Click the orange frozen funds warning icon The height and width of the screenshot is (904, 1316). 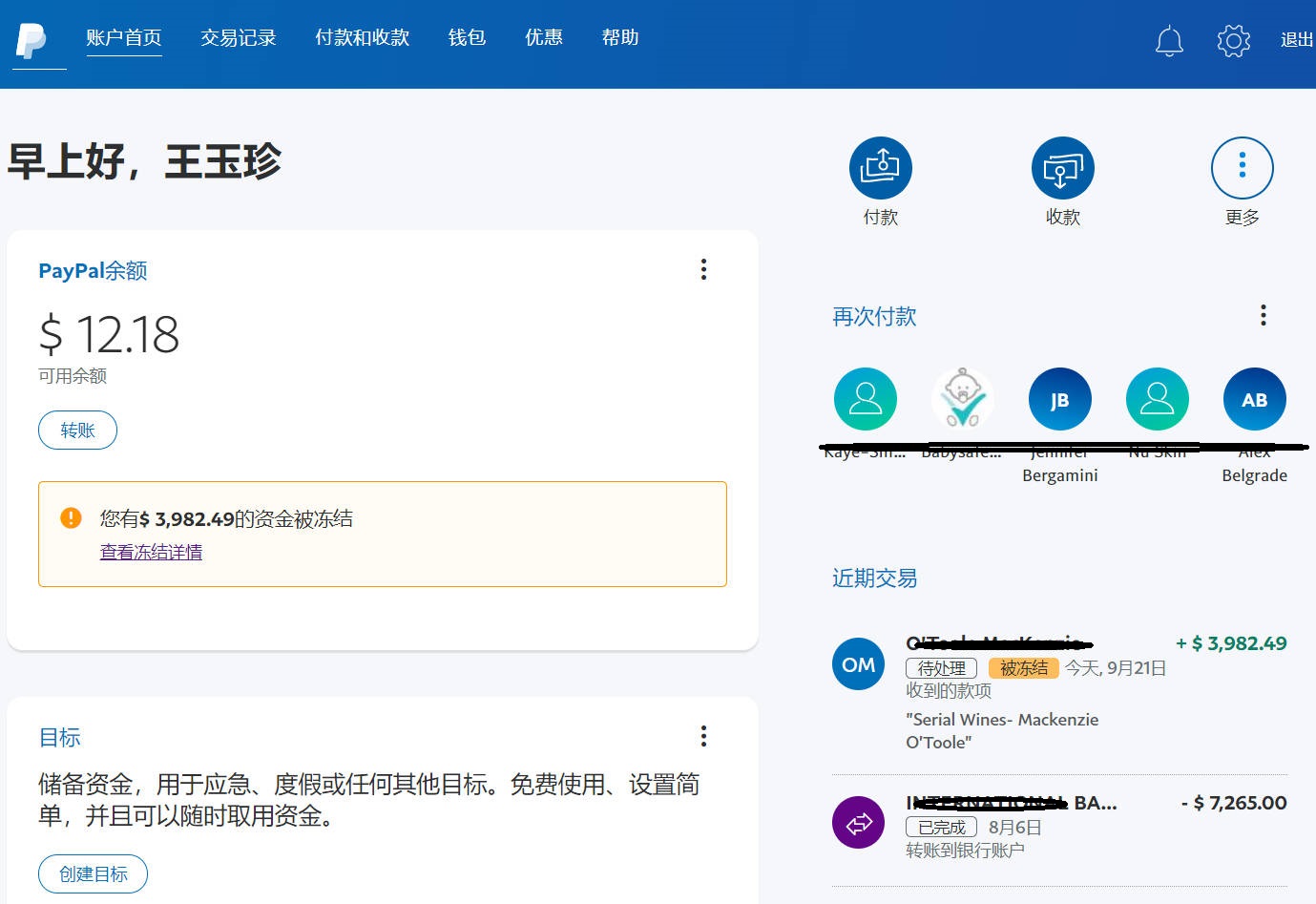[71, 517]
